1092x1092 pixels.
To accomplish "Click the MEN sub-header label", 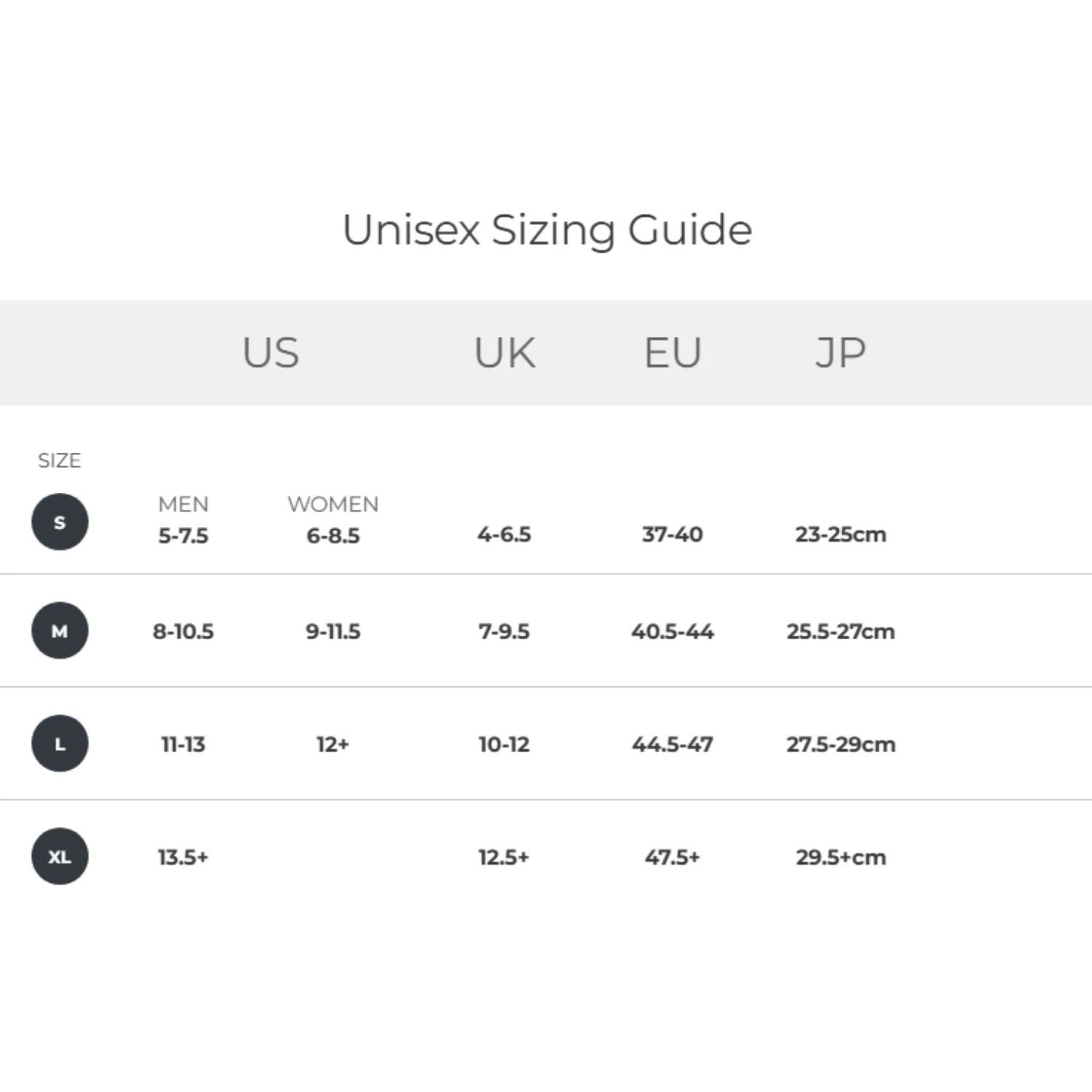I will tap(183, 504).
